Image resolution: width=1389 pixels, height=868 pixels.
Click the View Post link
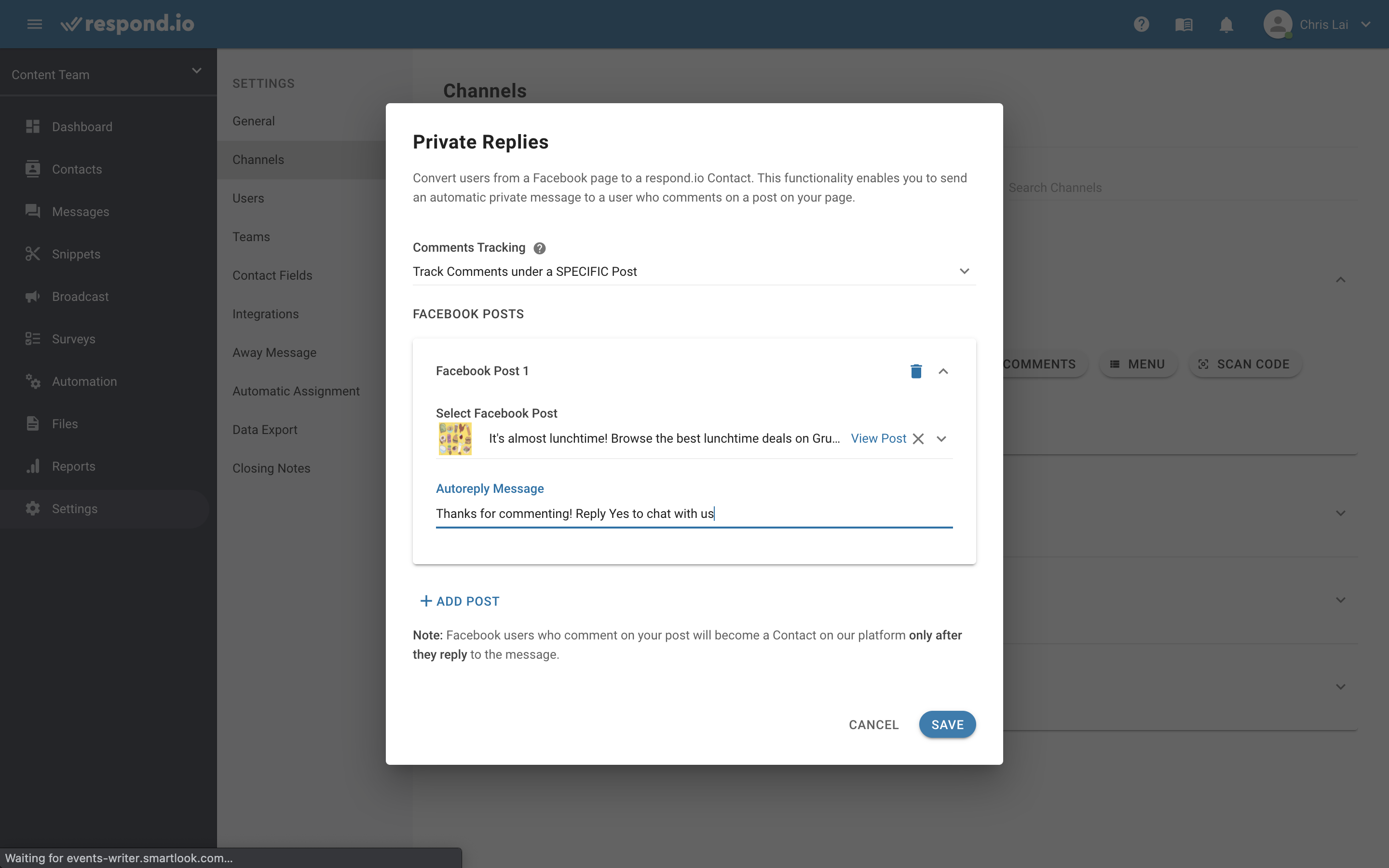coord(878,438)
